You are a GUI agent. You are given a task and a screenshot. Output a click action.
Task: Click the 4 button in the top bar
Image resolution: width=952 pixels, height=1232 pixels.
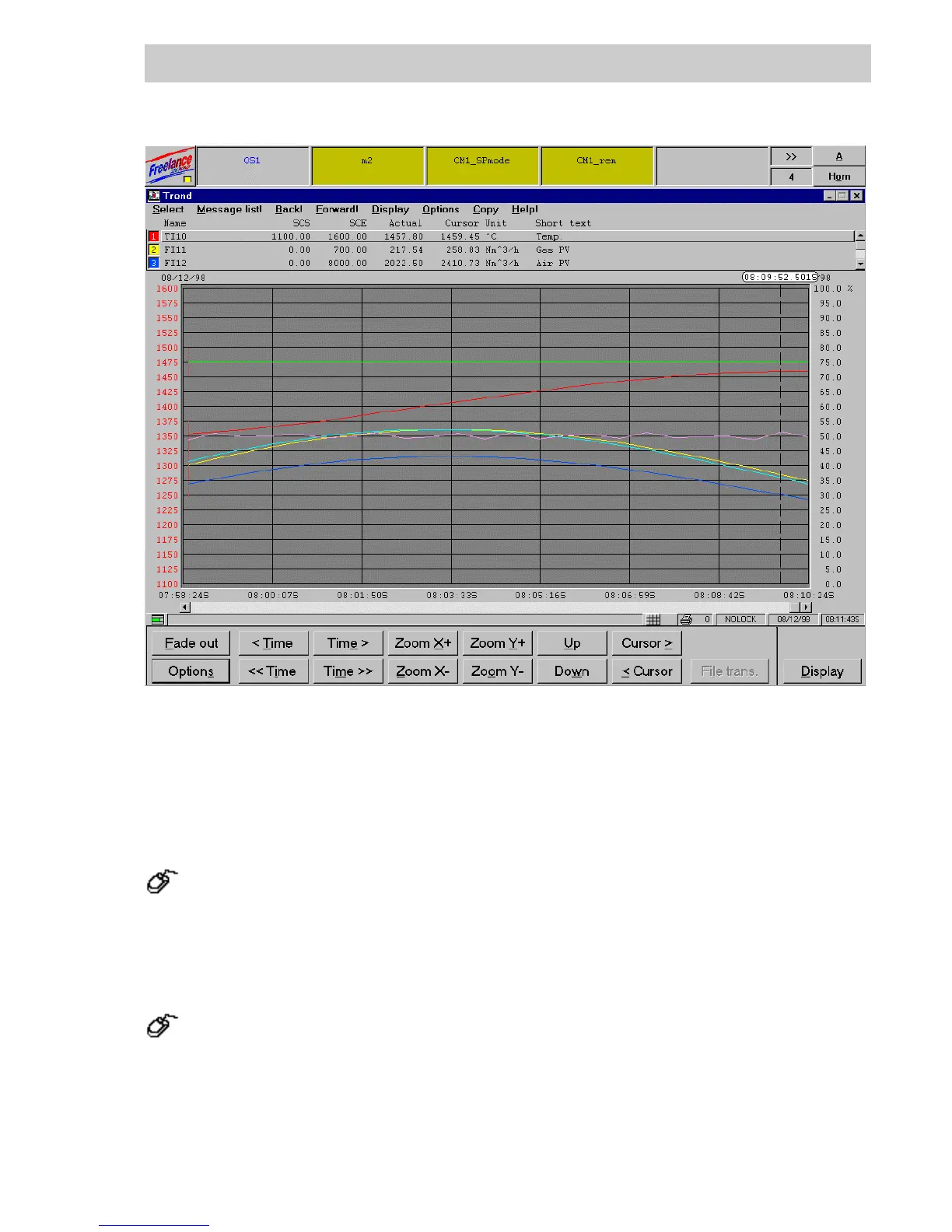pos(791,177)
